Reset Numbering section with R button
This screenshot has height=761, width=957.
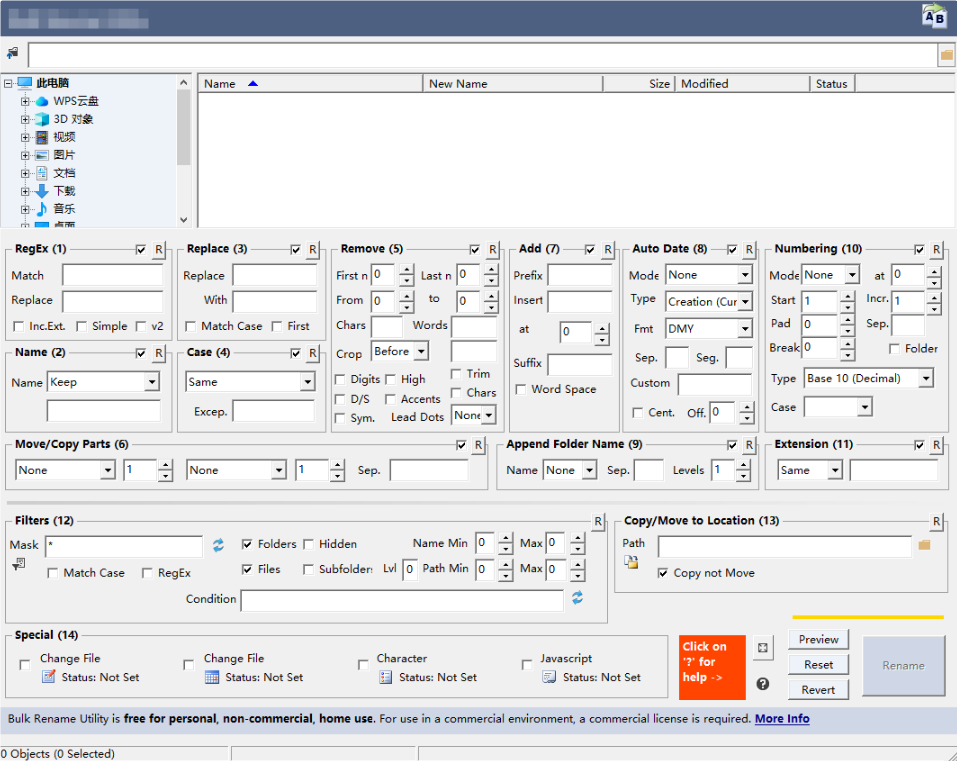tap(936, 250)
